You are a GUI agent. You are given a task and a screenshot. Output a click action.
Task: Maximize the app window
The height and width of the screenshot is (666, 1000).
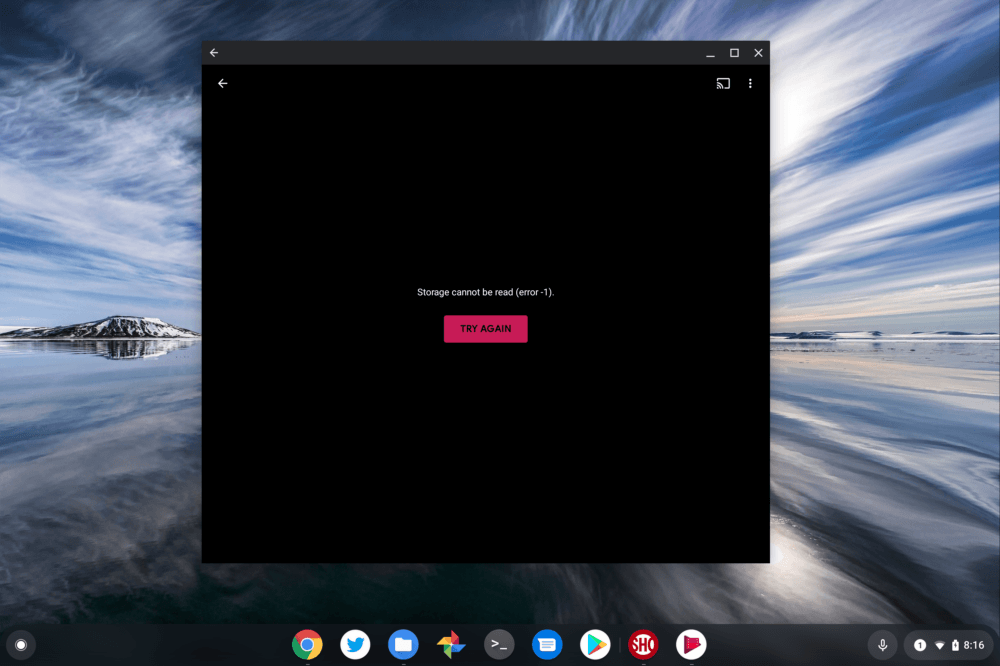click(x=734, y=53)
